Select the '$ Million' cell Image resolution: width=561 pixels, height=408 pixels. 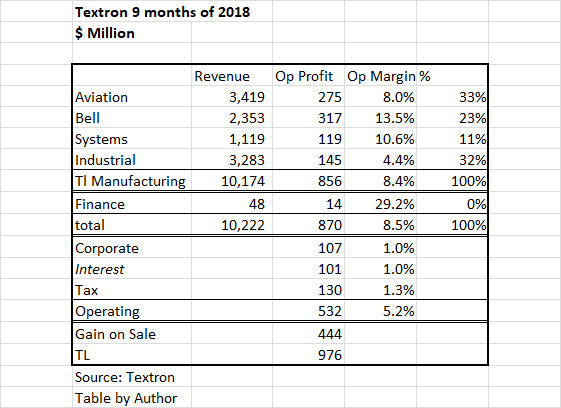click(132, 33)
